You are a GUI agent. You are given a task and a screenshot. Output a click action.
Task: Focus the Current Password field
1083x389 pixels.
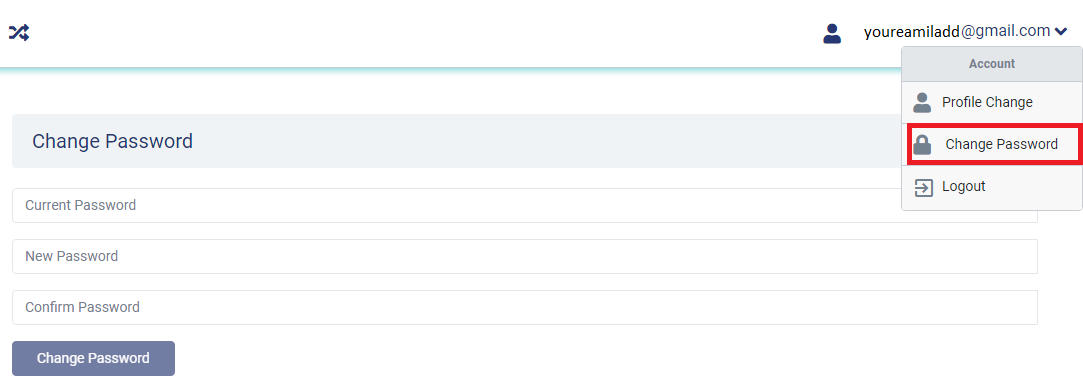click(525, 205)
